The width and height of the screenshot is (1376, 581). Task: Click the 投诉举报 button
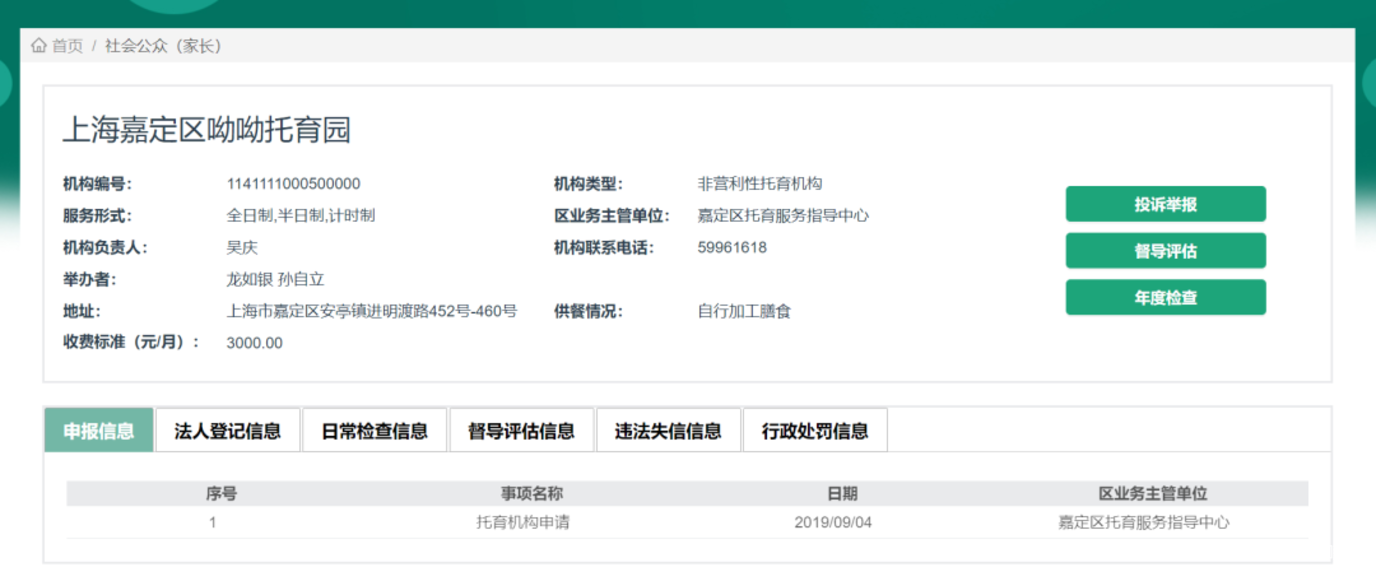1166,204
